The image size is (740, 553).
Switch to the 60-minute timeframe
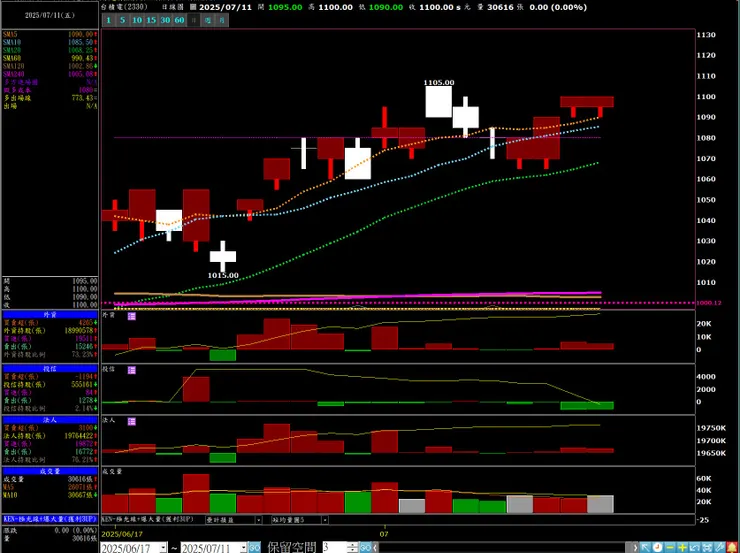click(179, 20)
